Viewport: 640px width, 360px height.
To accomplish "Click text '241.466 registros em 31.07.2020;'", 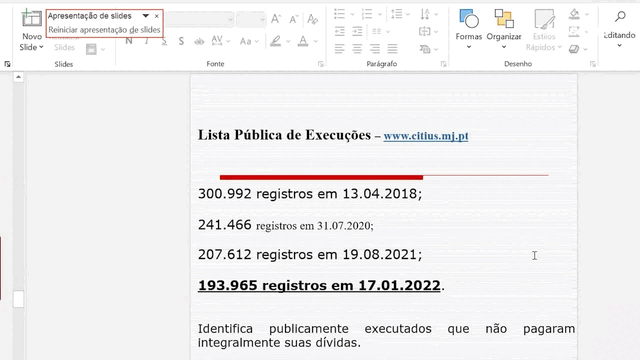I will [x=286, y=225].
